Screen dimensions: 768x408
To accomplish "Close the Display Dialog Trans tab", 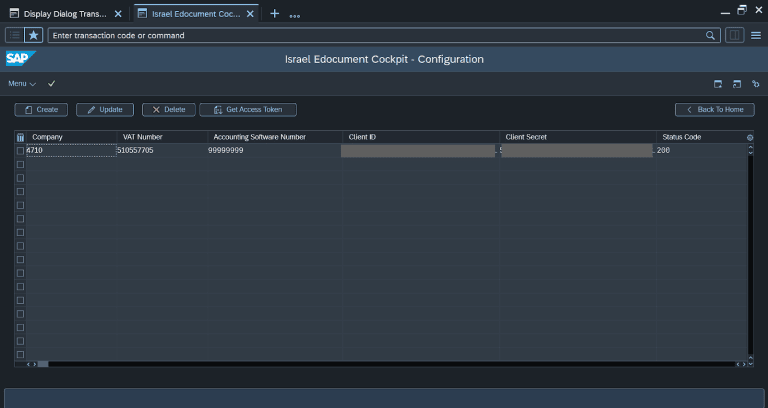I will click(118, 14).
